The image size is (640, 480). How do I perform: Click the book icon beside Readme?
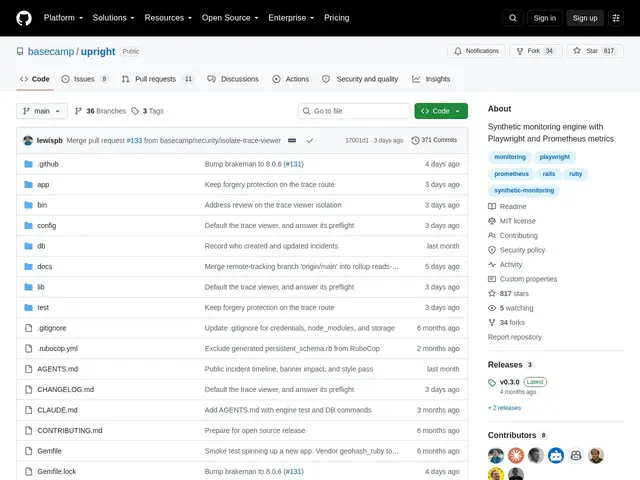pos(492,207)
